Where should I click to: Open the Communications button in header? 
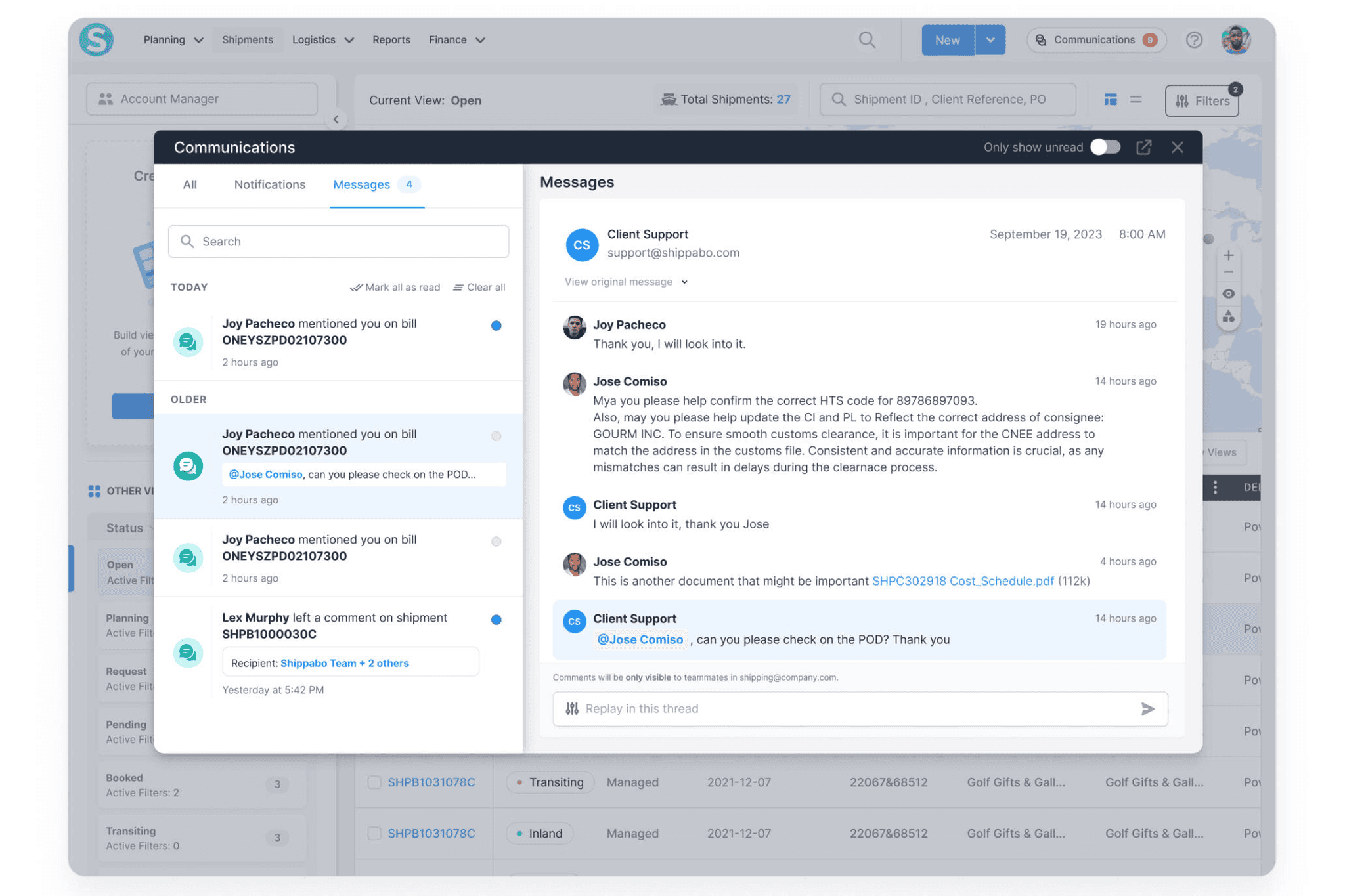click(1096, 40)
